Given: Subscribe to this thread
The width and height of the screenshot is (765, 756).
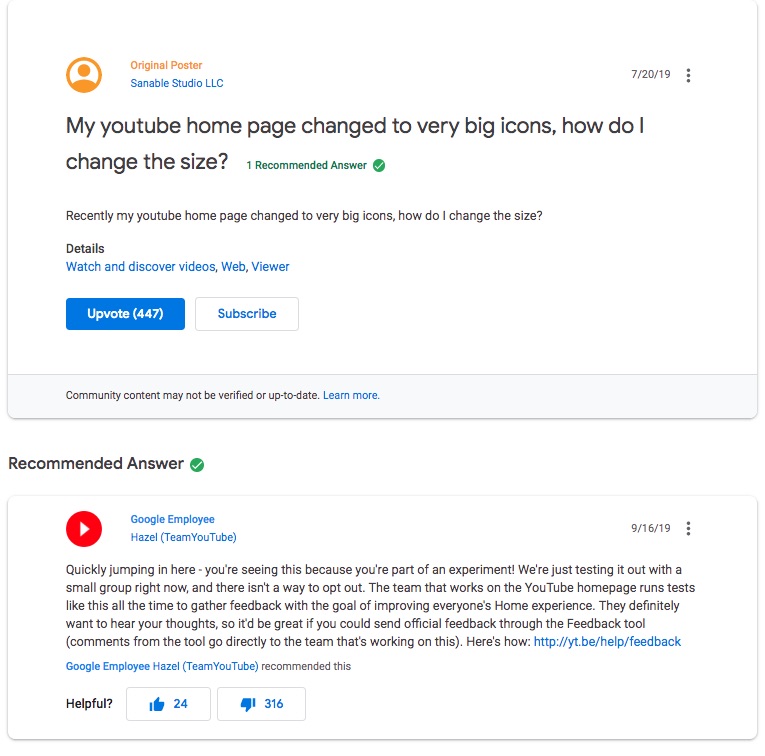Looking at the screenshot, I should click(247, 314).
